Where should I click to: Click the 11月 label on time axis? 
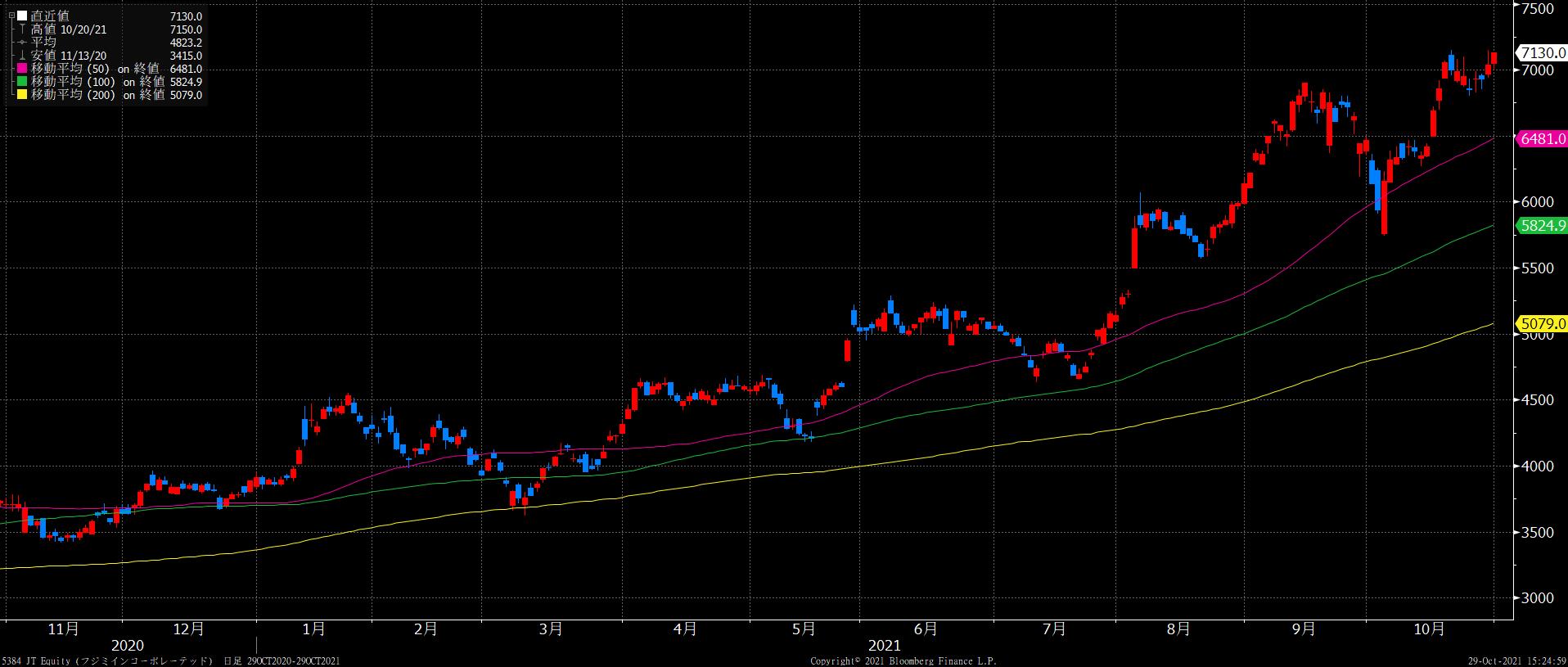(64, 629)
